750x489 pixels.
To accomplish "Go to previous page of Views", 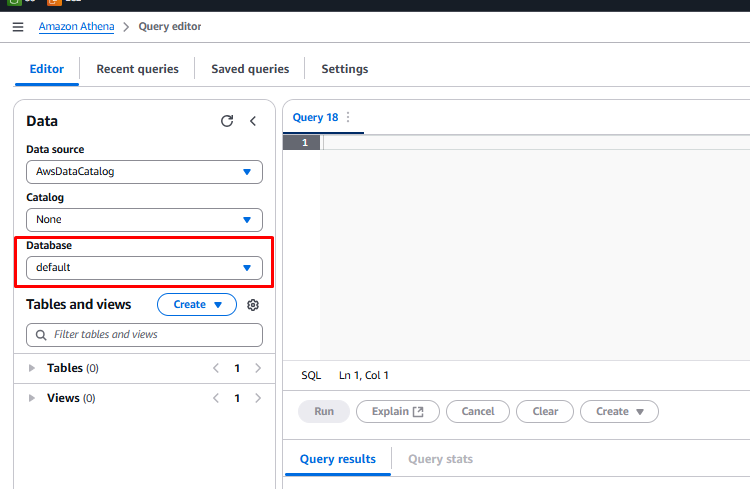I will point(216,398).
